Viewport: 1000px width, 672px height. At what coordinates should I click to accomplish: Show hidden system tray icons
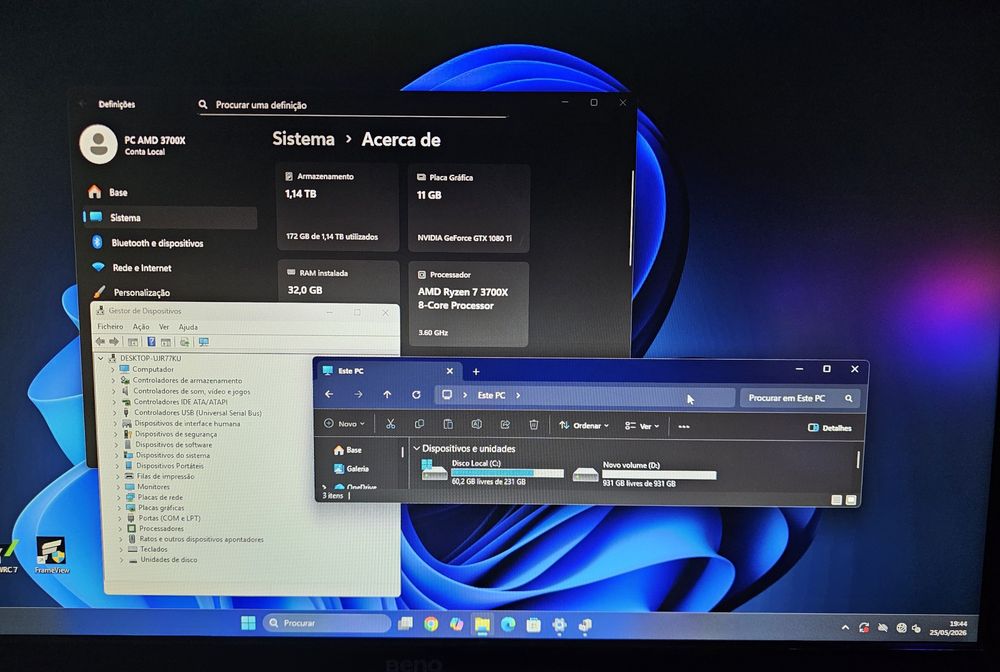tap(845, 627)
